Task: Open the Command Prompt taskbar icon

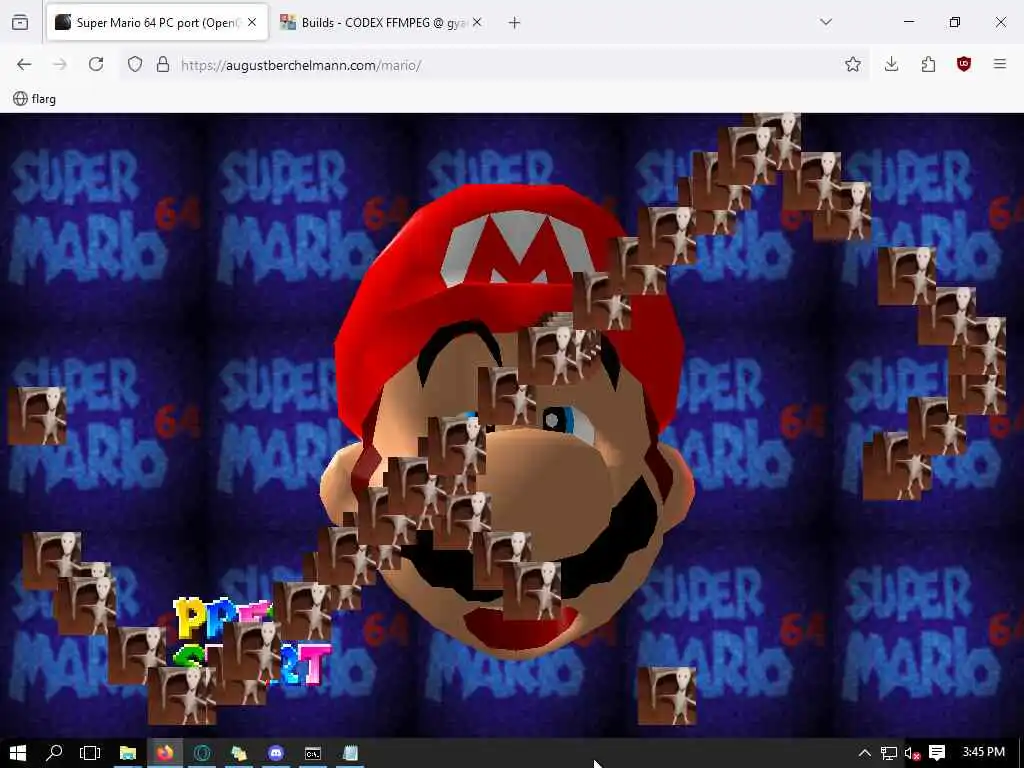Action: click(313, 753)
